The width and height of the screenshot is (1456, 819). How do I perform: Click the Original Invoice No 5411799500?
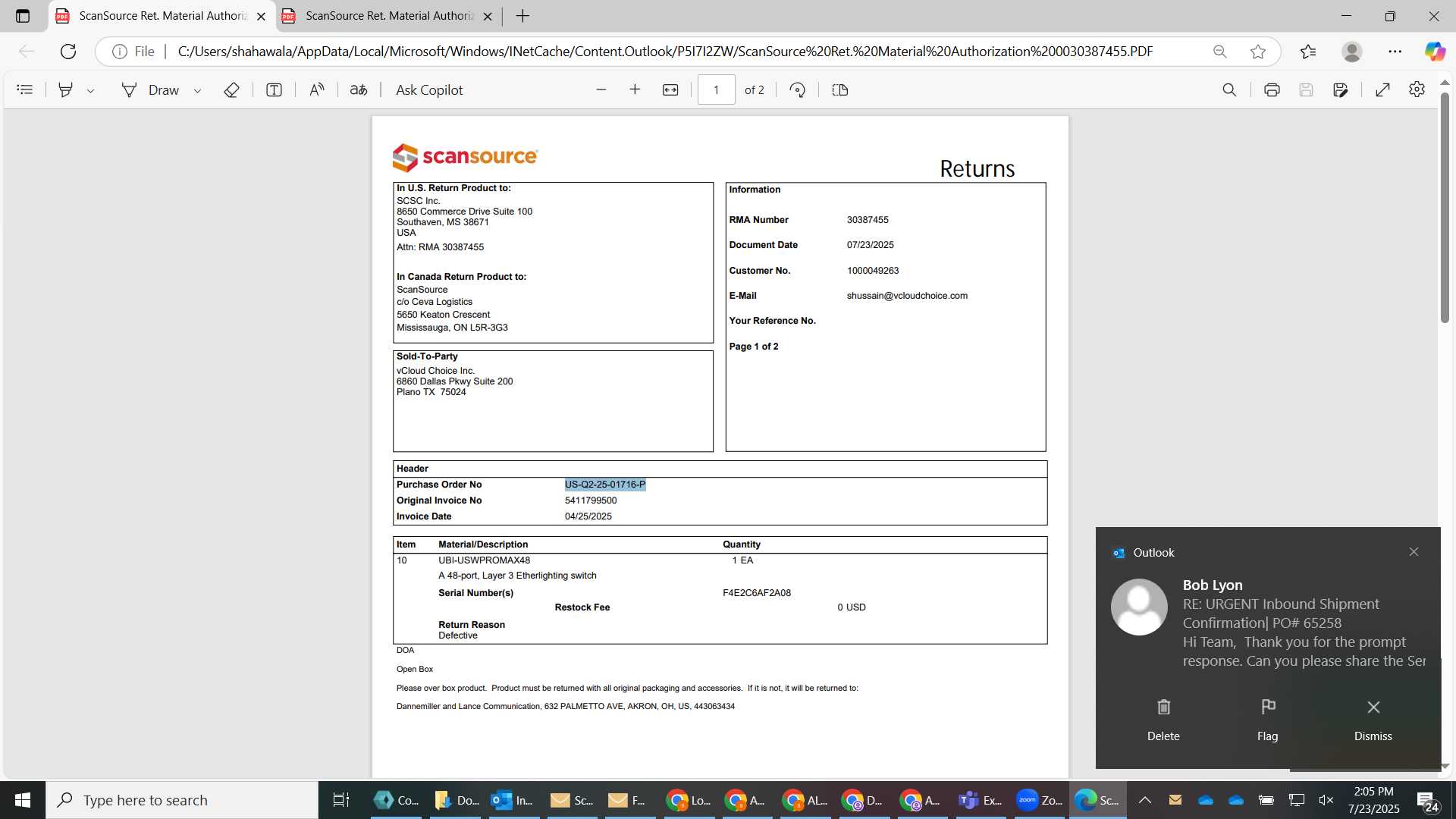pos(591,500)
